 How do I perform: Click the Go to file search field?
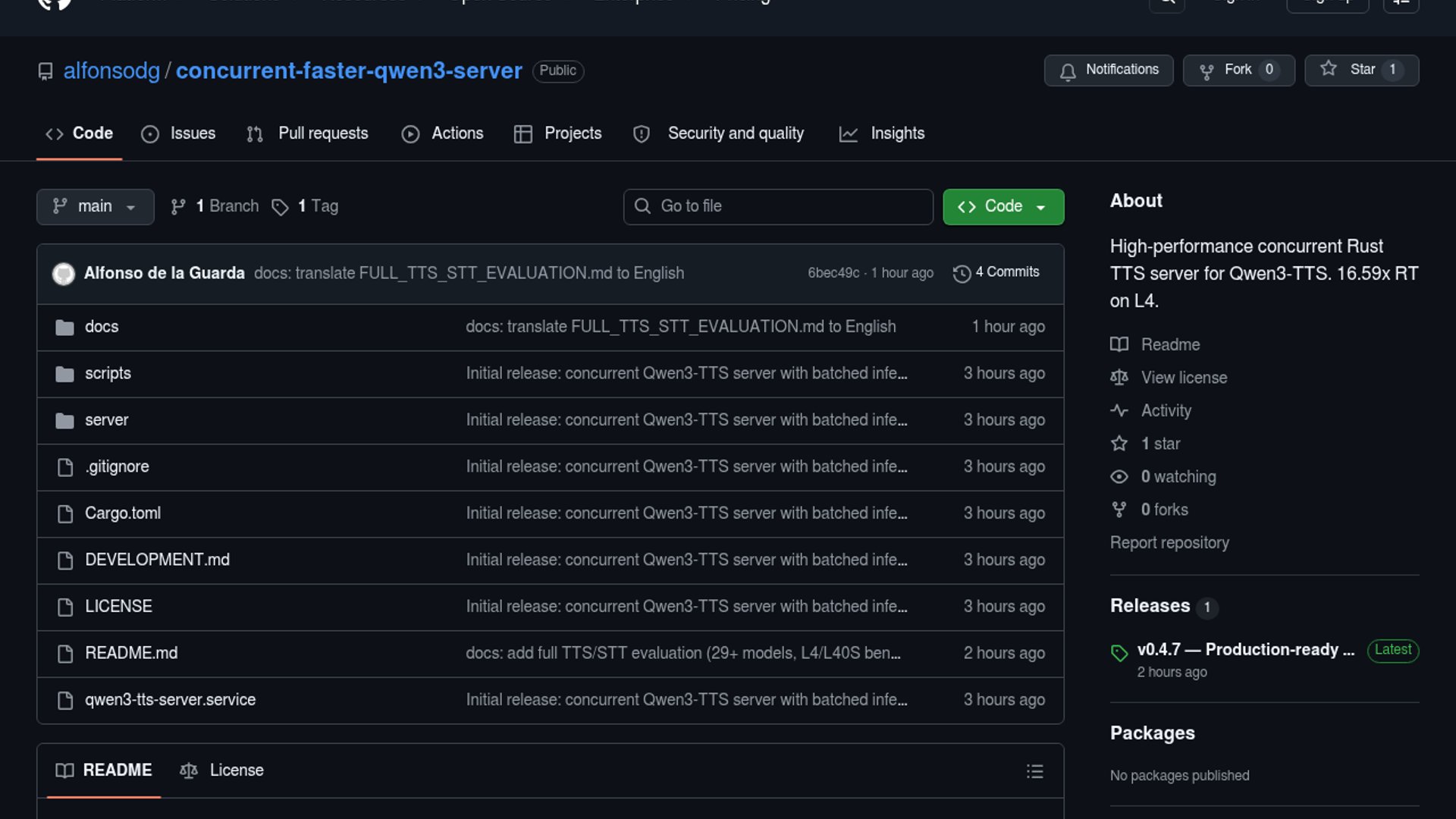tap(778, 206)
